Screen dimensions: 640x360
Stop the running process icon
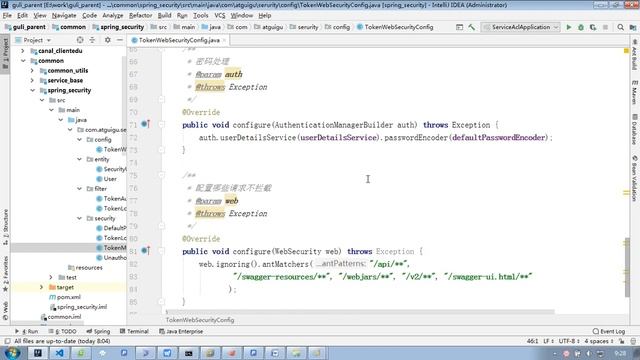pyautogui.click(x=605, y=27)
